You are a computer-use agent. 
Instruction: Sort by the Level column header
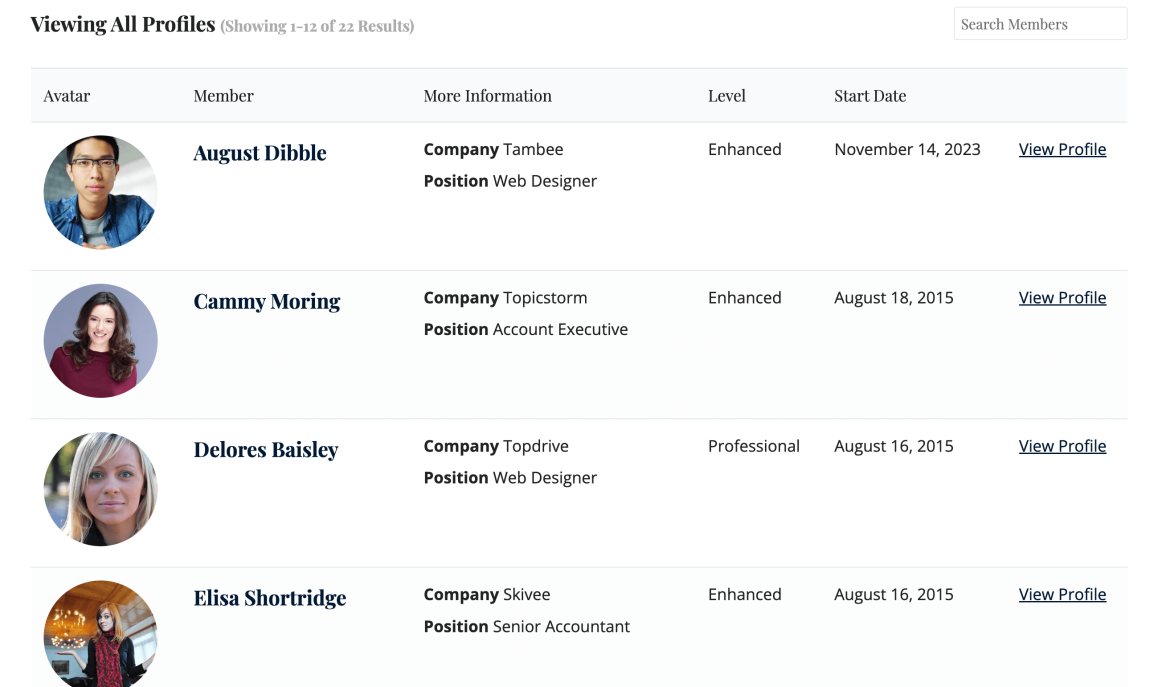click(x=727, y=95)
